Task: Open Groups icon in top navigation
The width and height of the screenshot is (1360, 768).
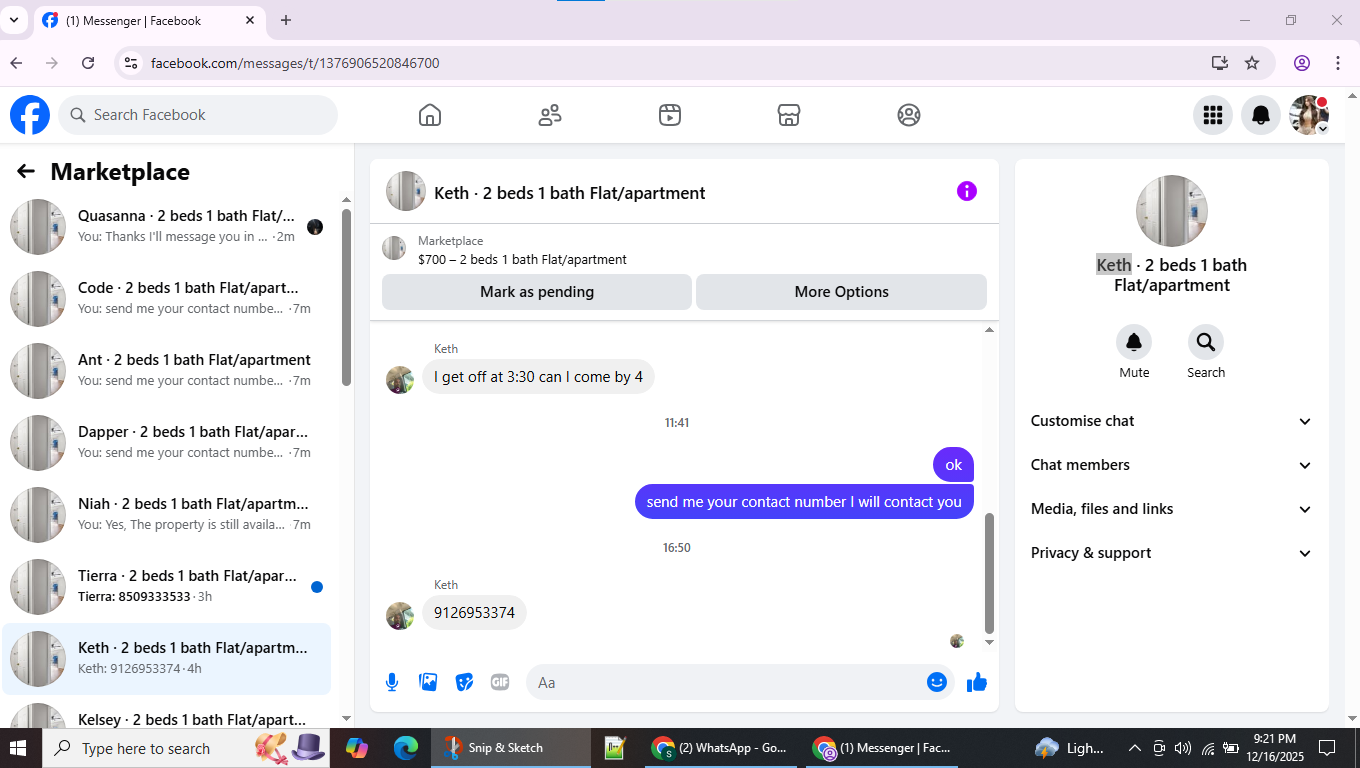Action: (x=909, y=115)
